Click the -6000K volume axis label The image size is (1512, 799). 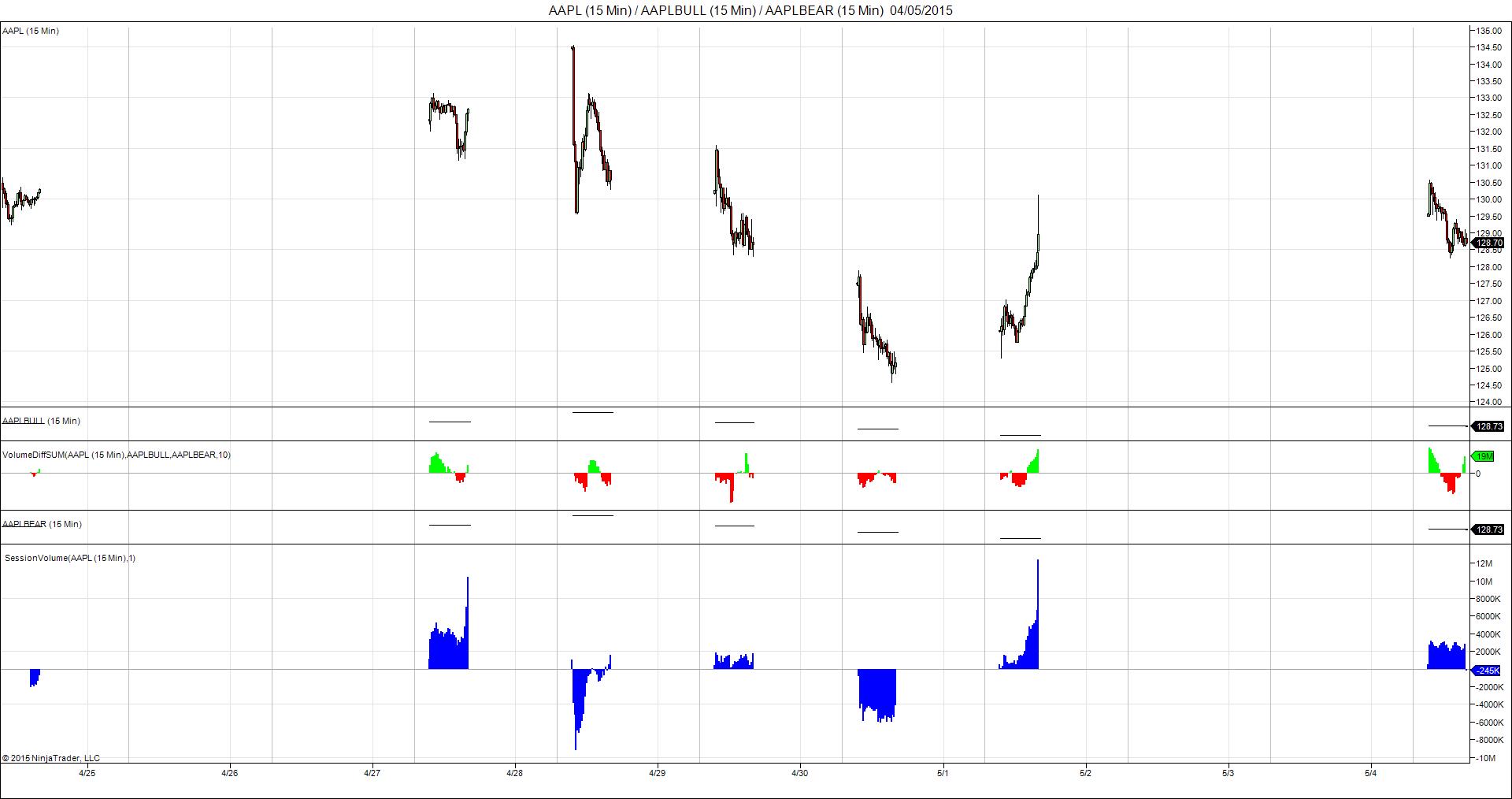(x=1488, y=723)
